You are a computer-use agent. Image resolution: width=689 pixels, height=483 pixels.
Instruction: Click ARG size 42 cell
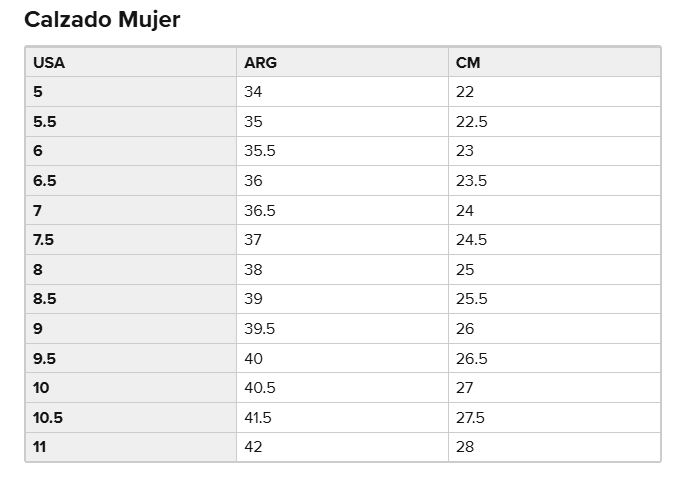pos(342,447)
